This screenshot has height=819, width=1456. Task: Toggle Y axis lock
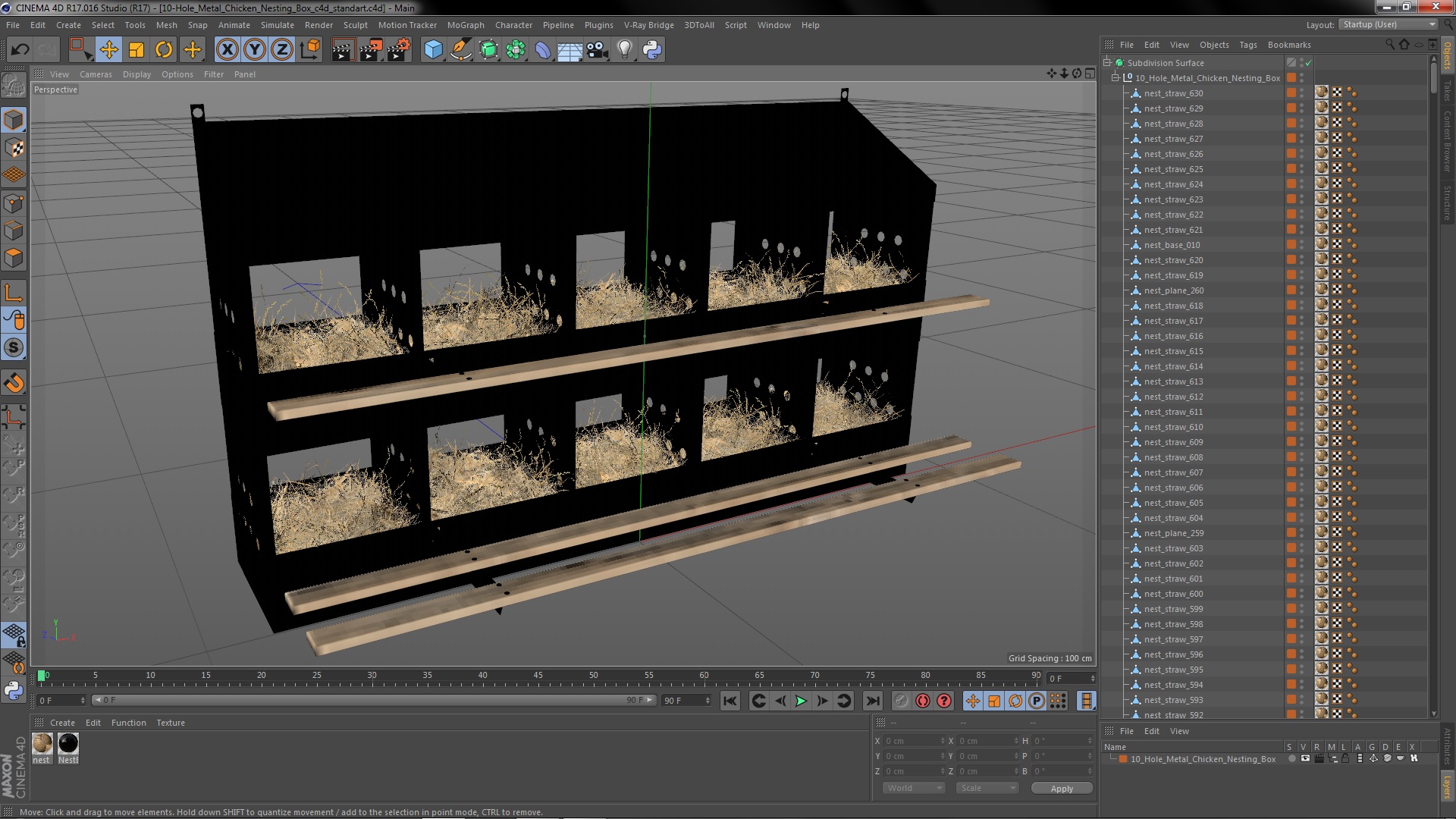[x=255, y=50]
